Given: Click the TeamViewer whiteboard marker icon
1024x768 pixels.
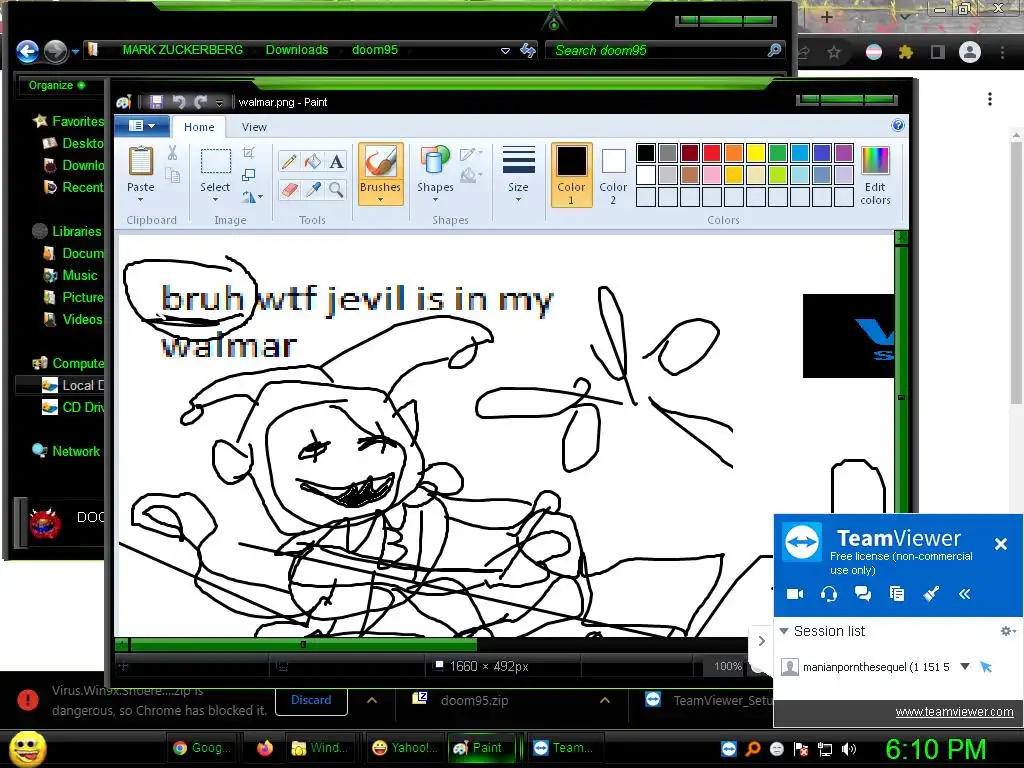Looking at the screenshot, I should 931,594.
